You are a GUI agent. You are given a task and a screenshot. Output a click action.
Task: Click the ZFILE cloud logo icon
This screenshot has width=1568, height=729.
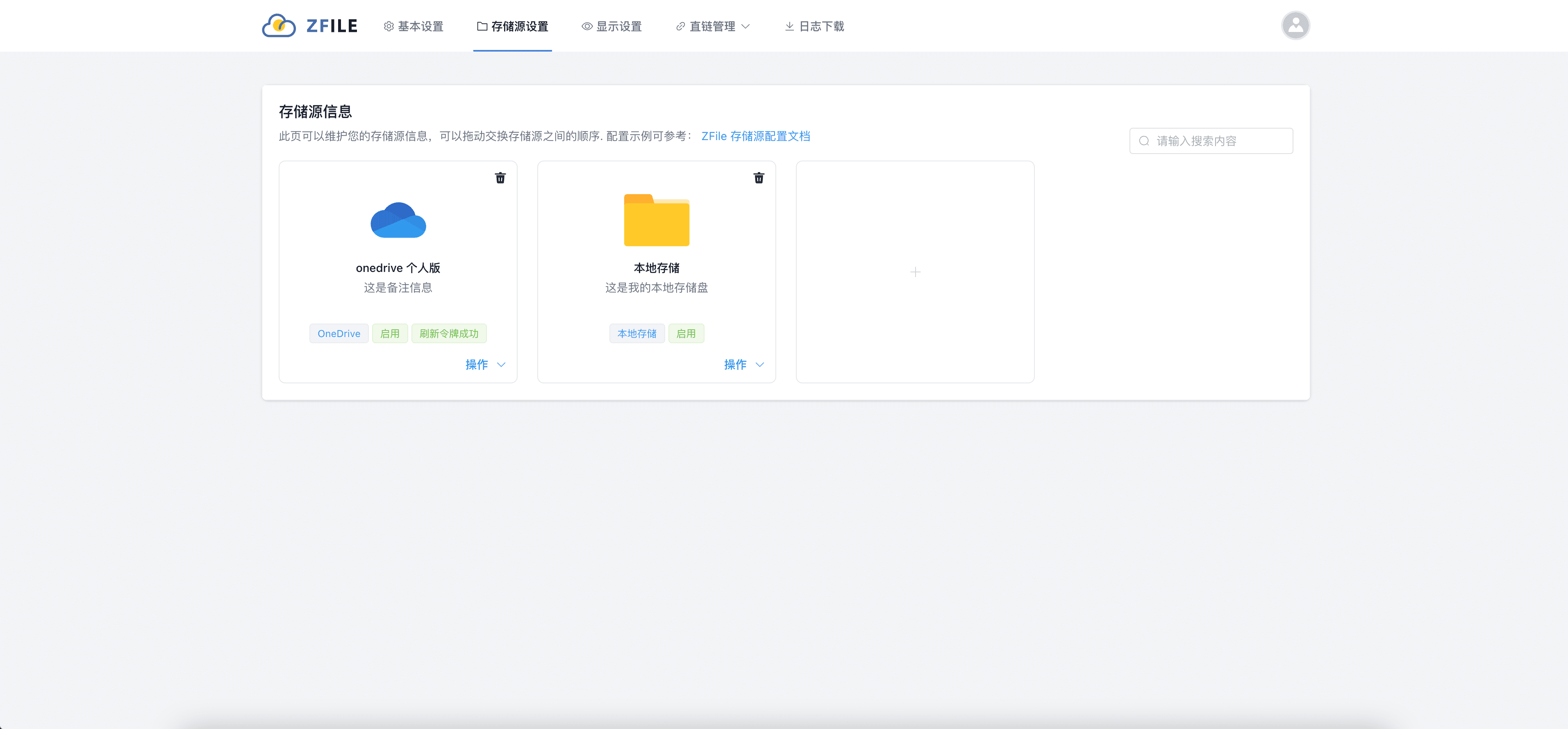(x=279, y=25)
